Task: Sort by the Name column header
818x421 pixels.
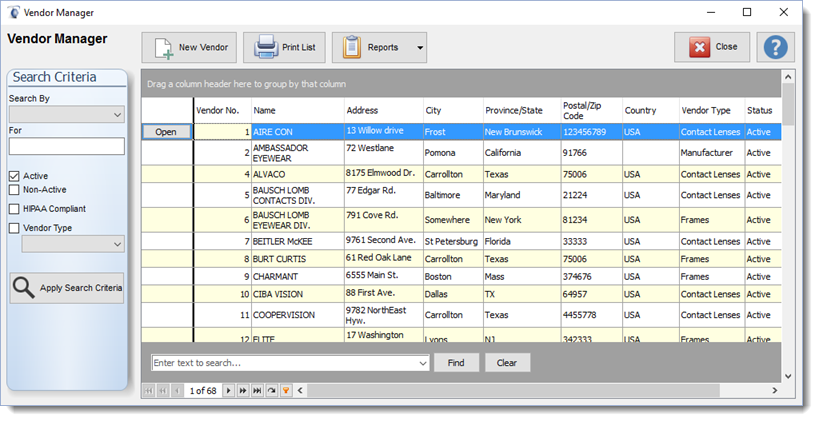Action: click(x=298, y=111)
